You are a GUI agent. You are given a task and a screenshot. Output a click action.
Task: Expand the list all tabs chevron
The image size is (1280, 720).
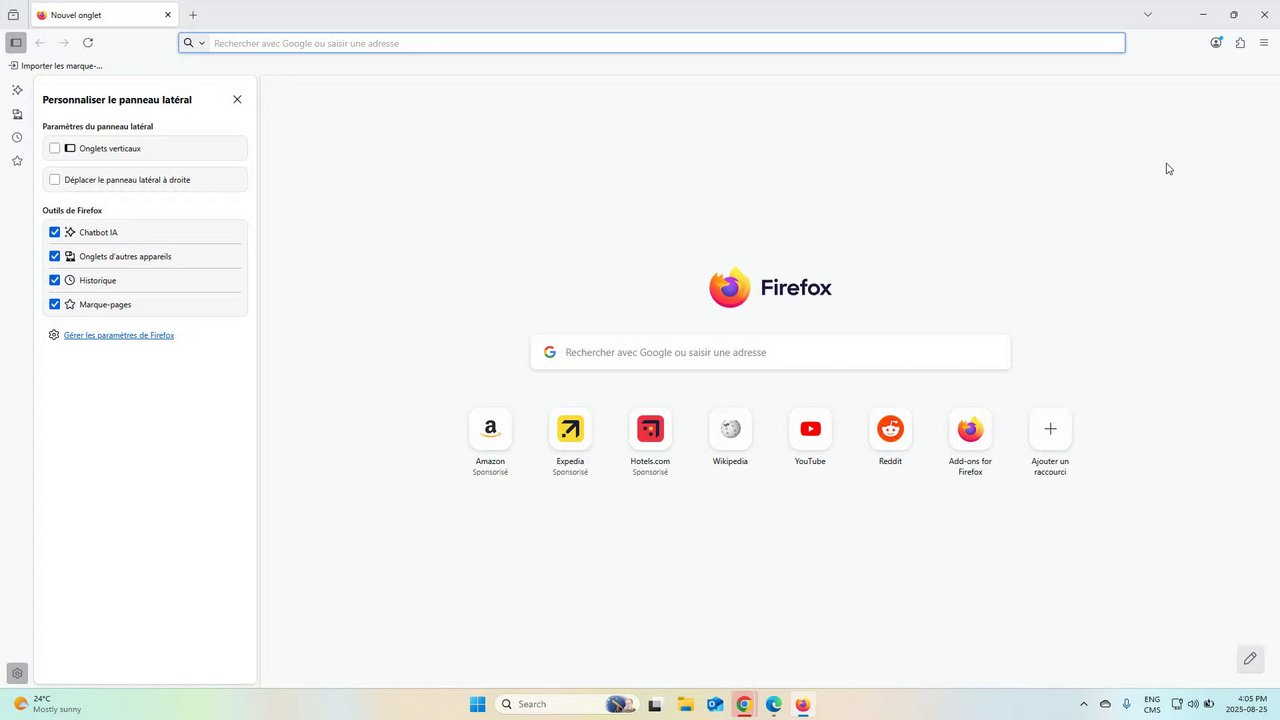tap(1148, 15)
